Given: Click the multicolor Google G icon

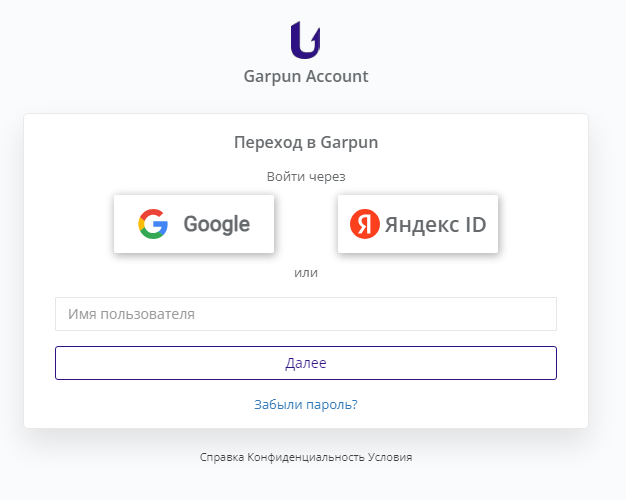Looking at the screenshot, I should pos(153,224).
